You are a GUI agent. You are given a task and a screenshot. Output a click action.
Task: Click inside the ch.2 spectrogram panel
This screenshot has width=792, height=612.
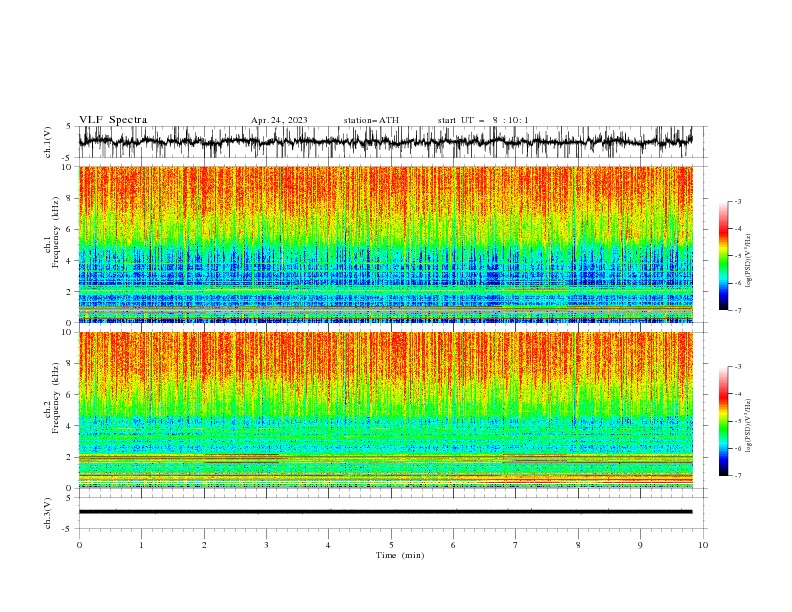click(x=385, y=410)
